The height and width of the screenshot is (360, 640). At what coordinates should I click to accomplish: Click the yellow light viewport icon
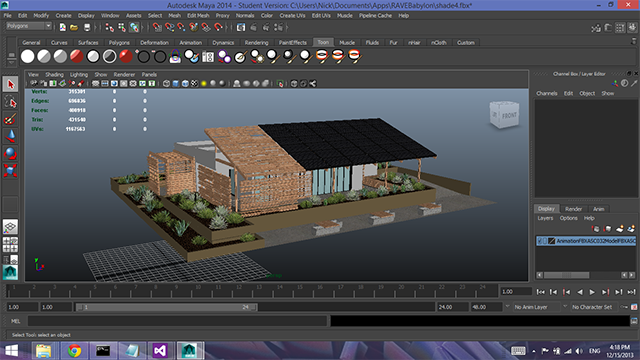[x=204, y=84]
